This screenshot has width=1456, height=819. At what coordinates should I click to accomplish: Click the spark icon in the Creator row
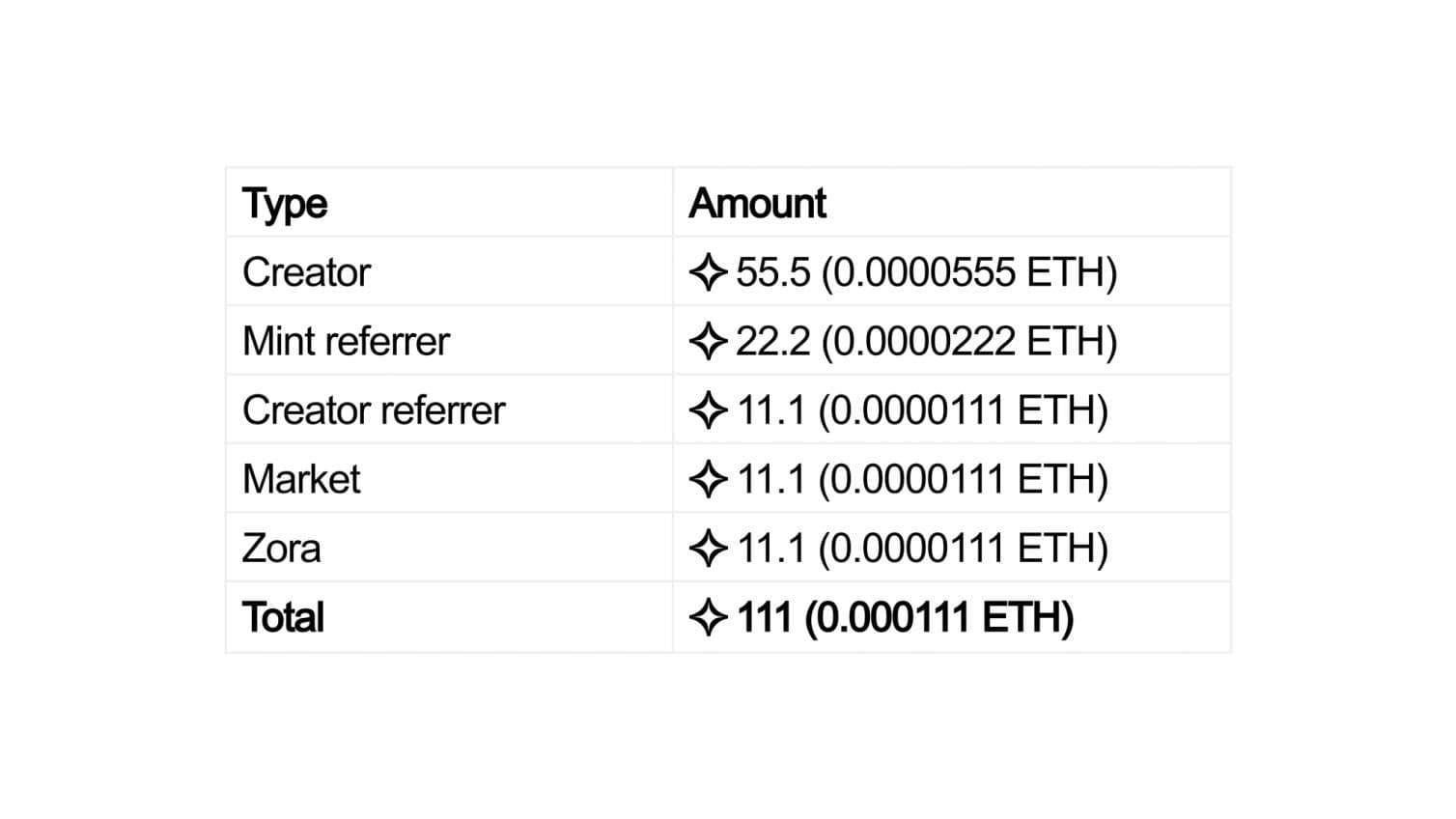tap(708, 272)
